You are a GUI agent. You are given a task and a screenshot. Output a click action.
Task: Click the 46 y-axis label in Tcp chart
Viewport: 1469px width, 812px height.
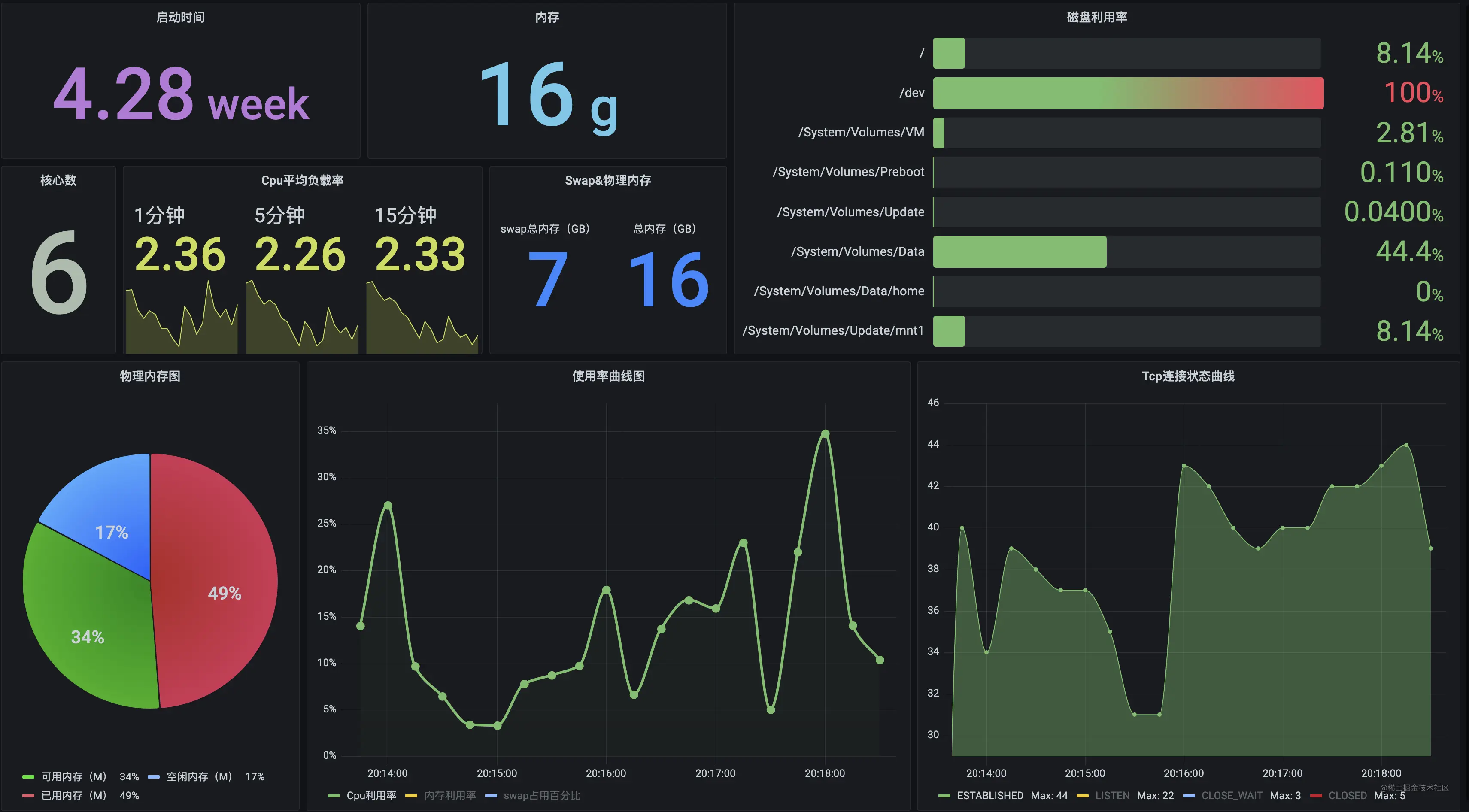pyautogui.click(x=933, y=403)
